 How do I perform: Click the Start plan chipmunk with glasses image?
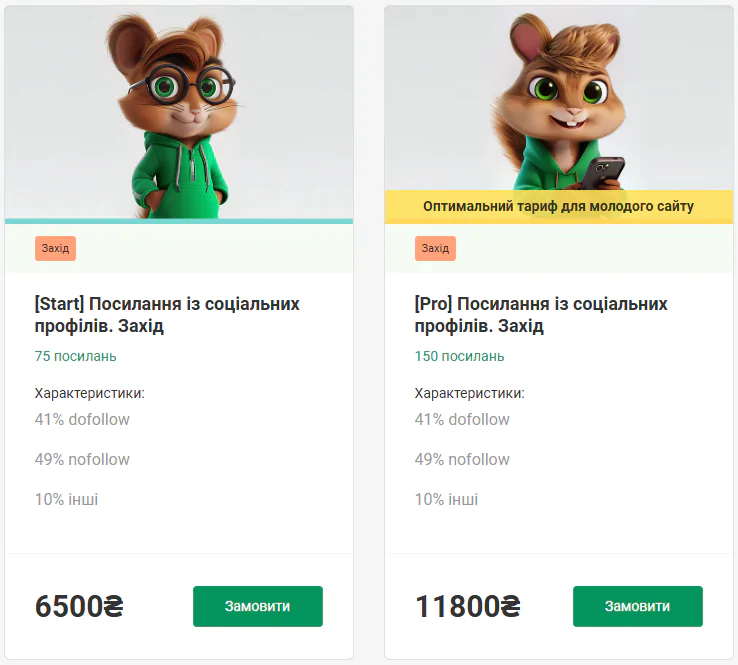coord(179,110)
